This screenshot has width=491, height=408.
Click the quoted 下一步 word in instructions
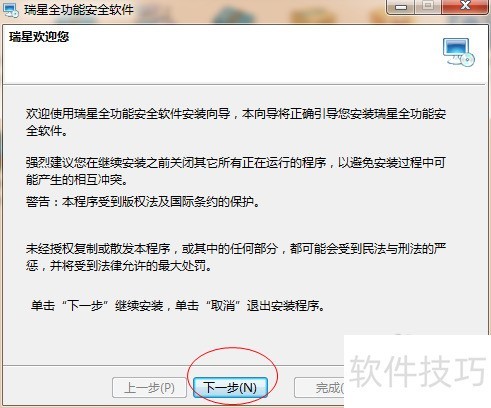pyautogui.click(x=85, y=306)
